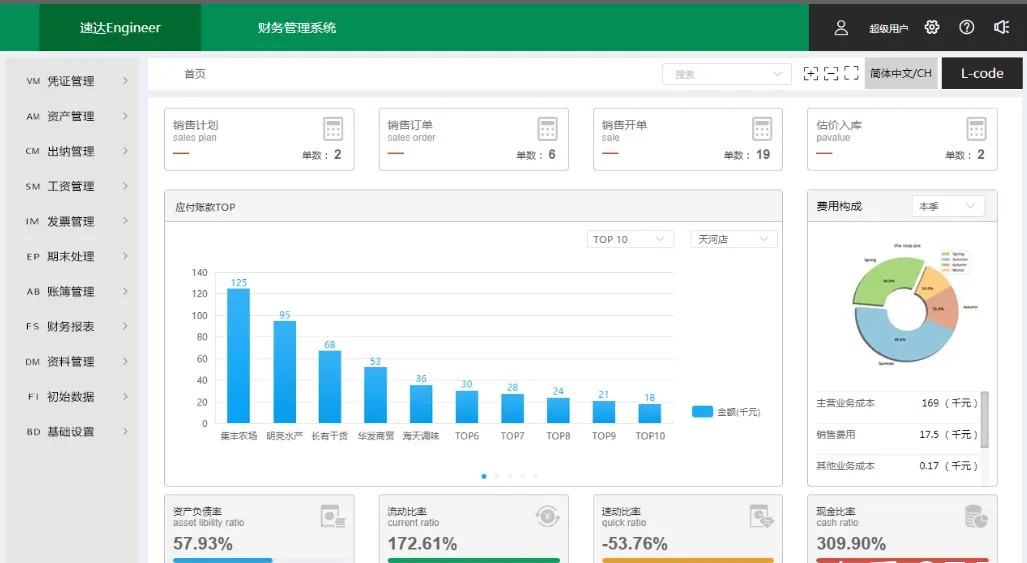
Task: Click the 简体中文/CH language button
Action: coord(900,74)
